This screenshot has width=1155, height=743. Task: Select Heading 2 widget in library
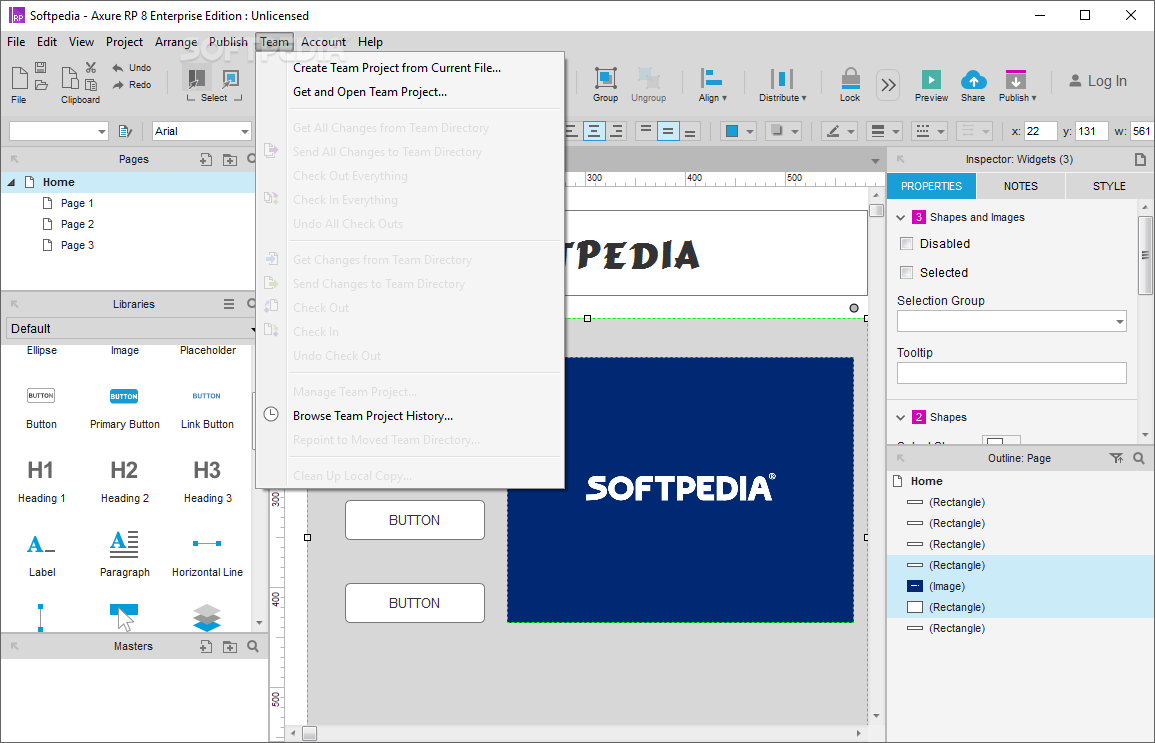pos(124,482)
